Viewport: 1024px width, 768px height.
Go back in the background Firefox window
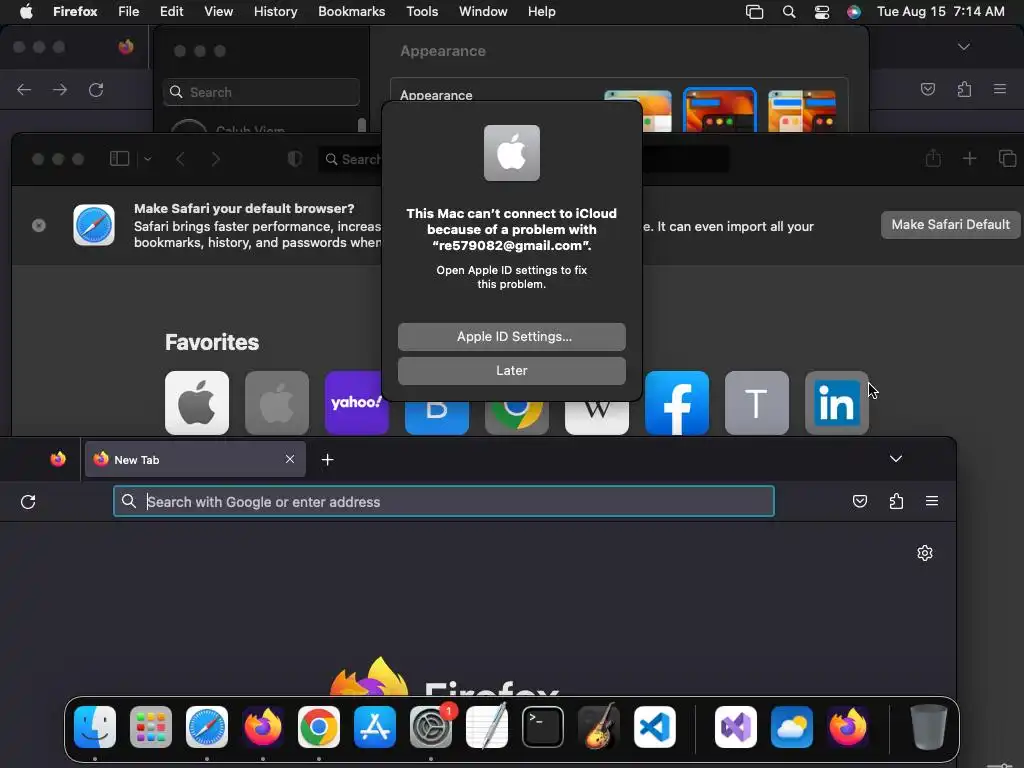pos(24,89)
